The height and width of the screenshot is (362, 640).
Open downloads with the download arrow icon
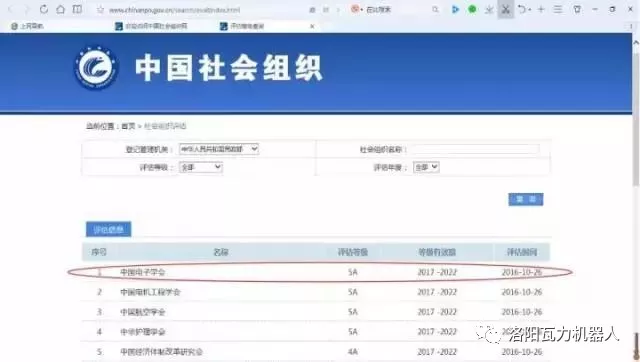point(489,9)
